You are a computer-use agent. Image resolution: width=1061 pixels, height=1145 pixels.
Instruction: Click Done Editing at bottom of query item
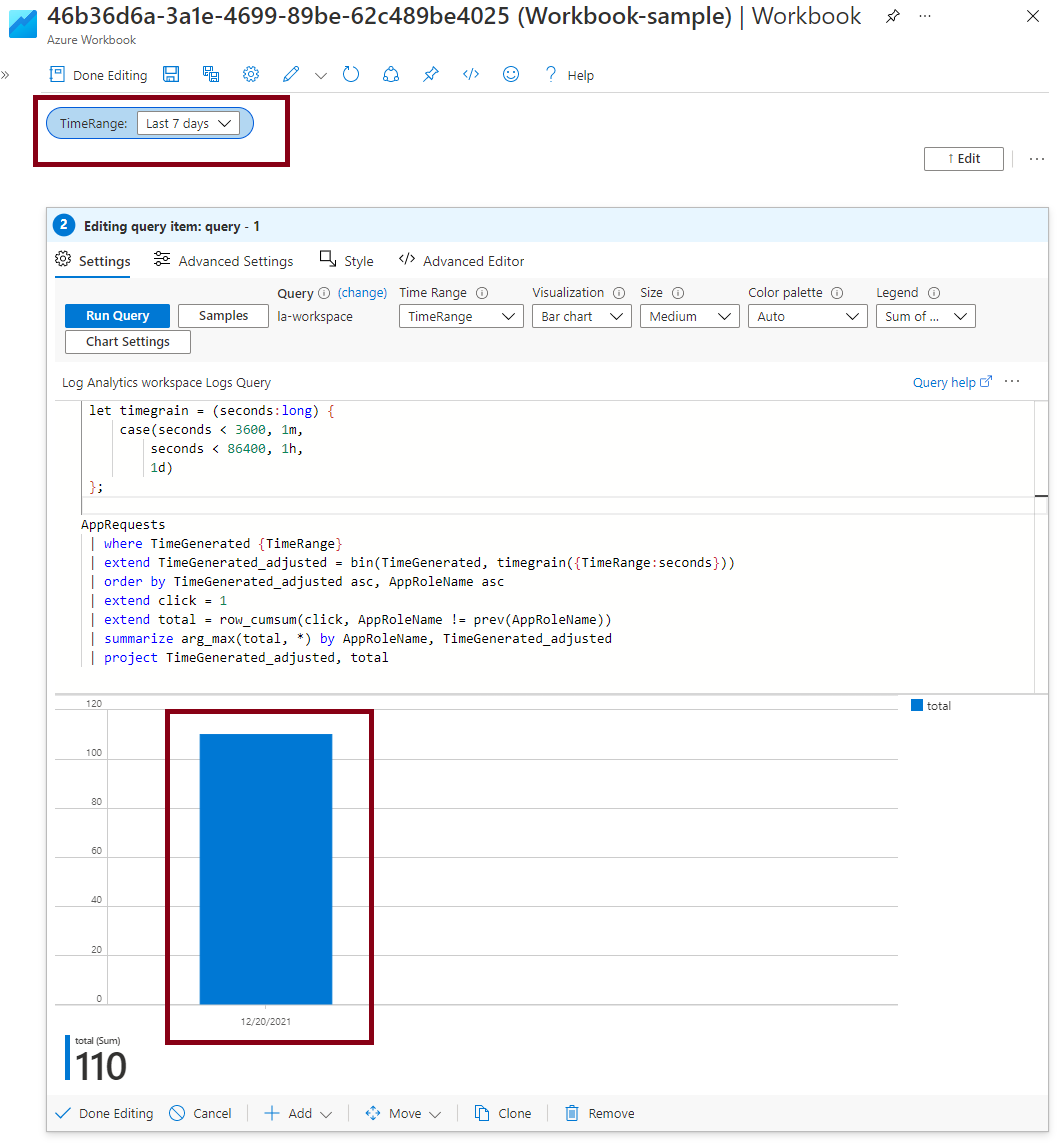click(x=104, y=1113)
